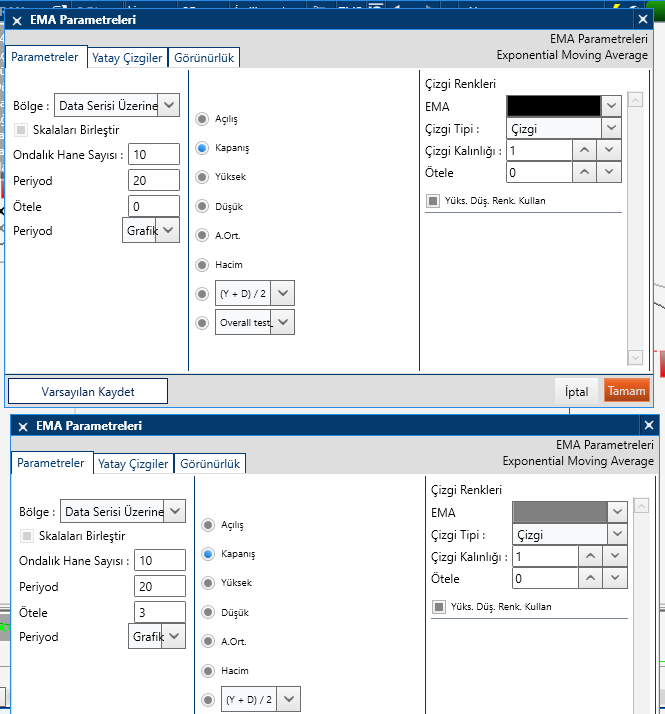Toggle Yüks. Düş. Renk. Kullan in upper dialog
The image size is (665, 714).
[x=433, y=201]
